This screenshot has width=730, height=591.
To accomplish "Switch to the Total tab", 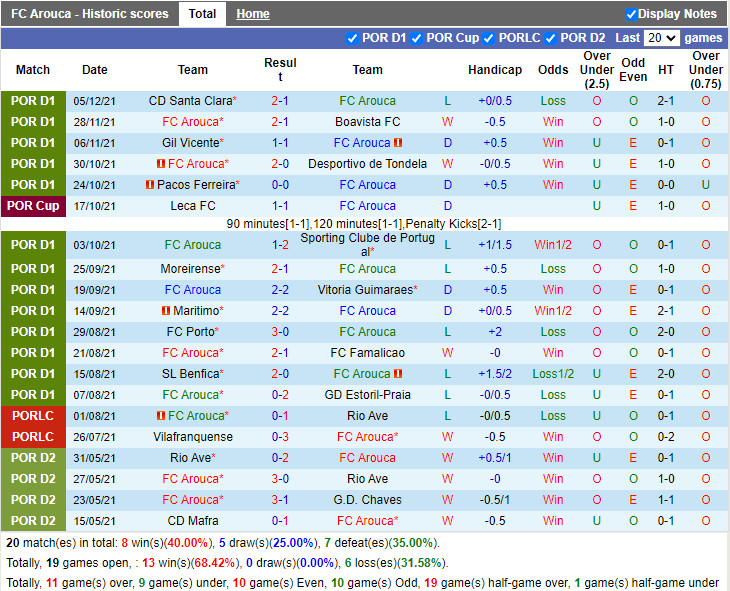I will click(202, 14).
